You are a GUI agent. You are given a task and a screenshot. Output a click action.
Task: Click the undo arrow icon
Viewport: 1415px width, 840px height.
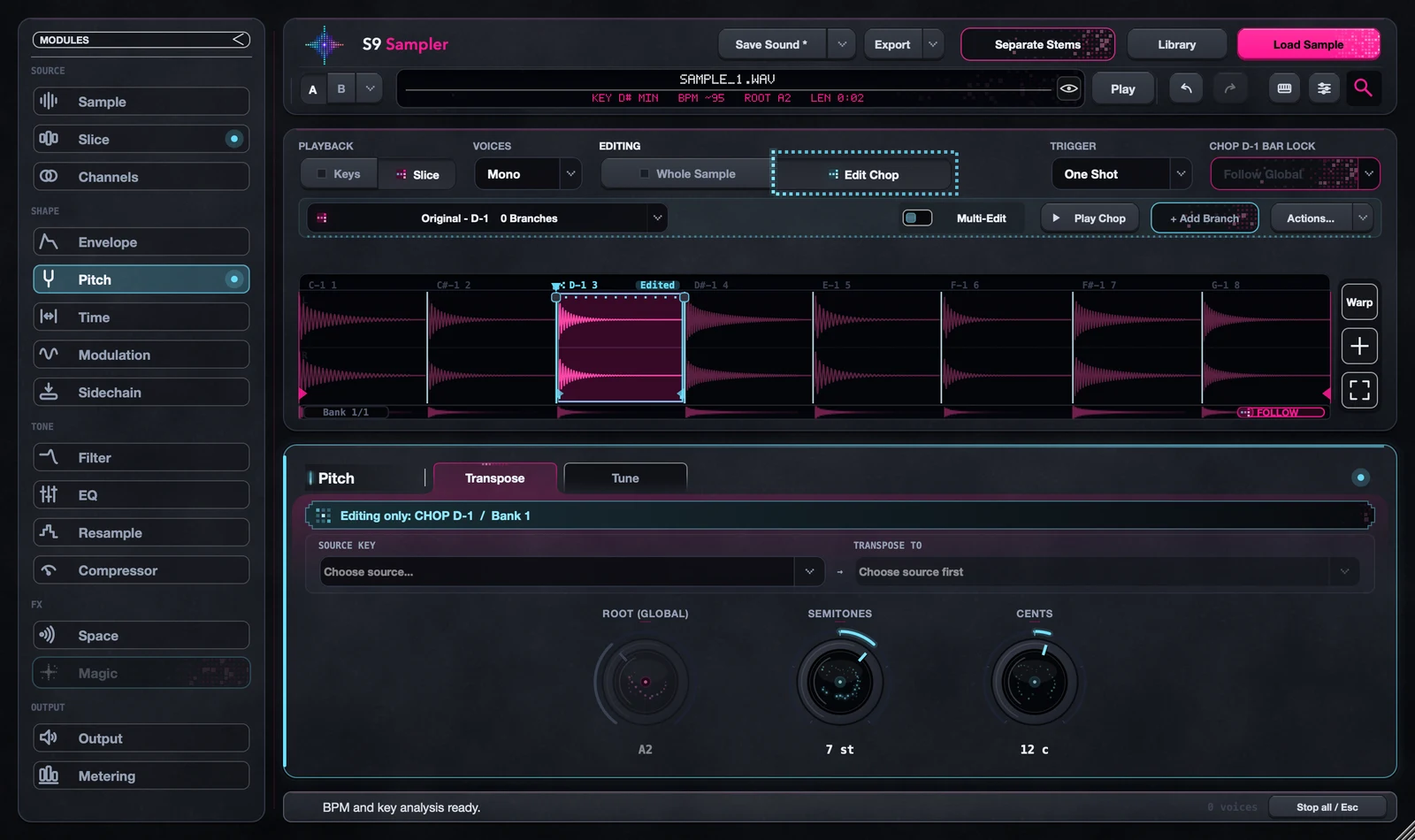click(1186, 88)
